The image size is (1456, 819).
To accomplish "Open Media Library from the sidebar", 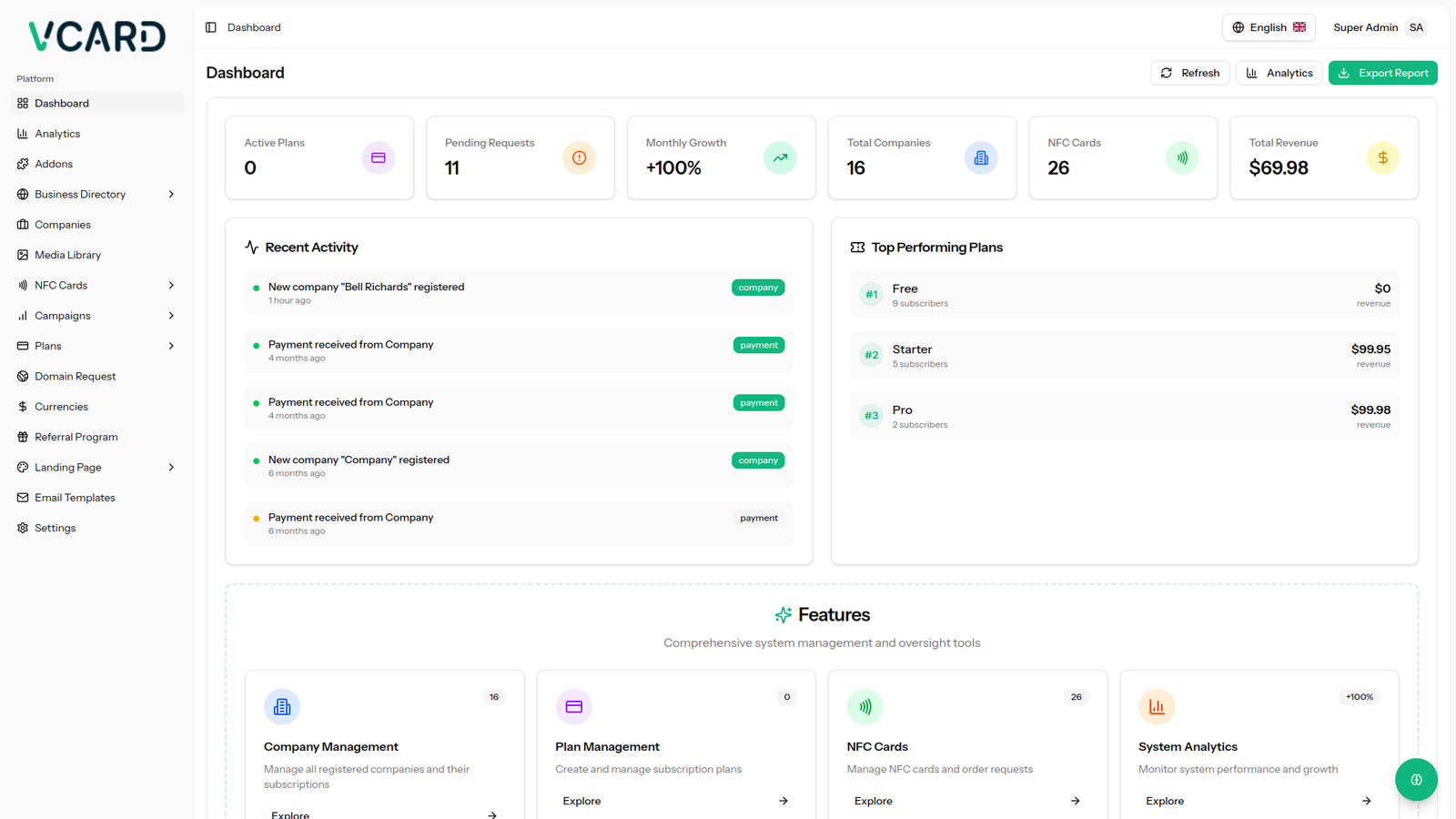I will [x=67, y=255].
